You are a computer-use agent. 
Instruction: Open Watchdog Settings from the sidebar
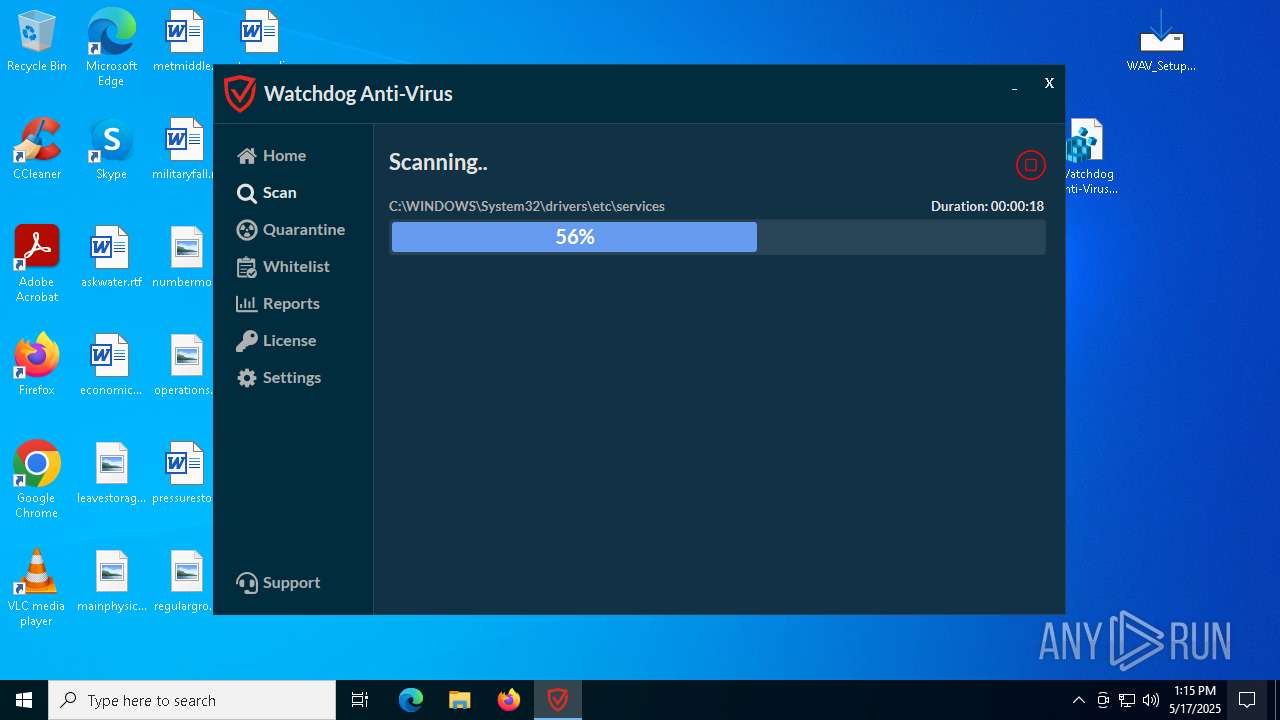pos(279,378)
